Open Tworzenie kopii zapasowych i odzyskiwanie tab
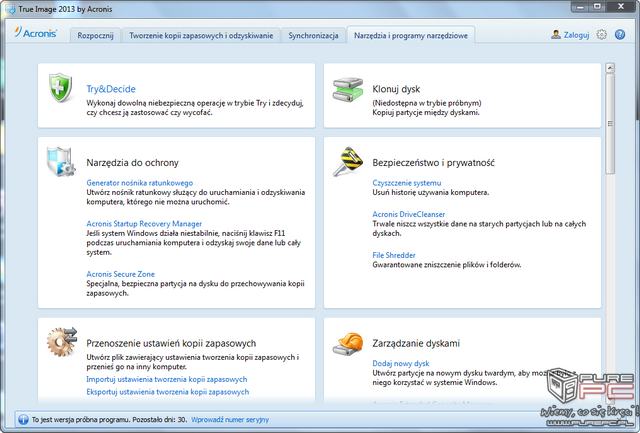 coord(201,36)
